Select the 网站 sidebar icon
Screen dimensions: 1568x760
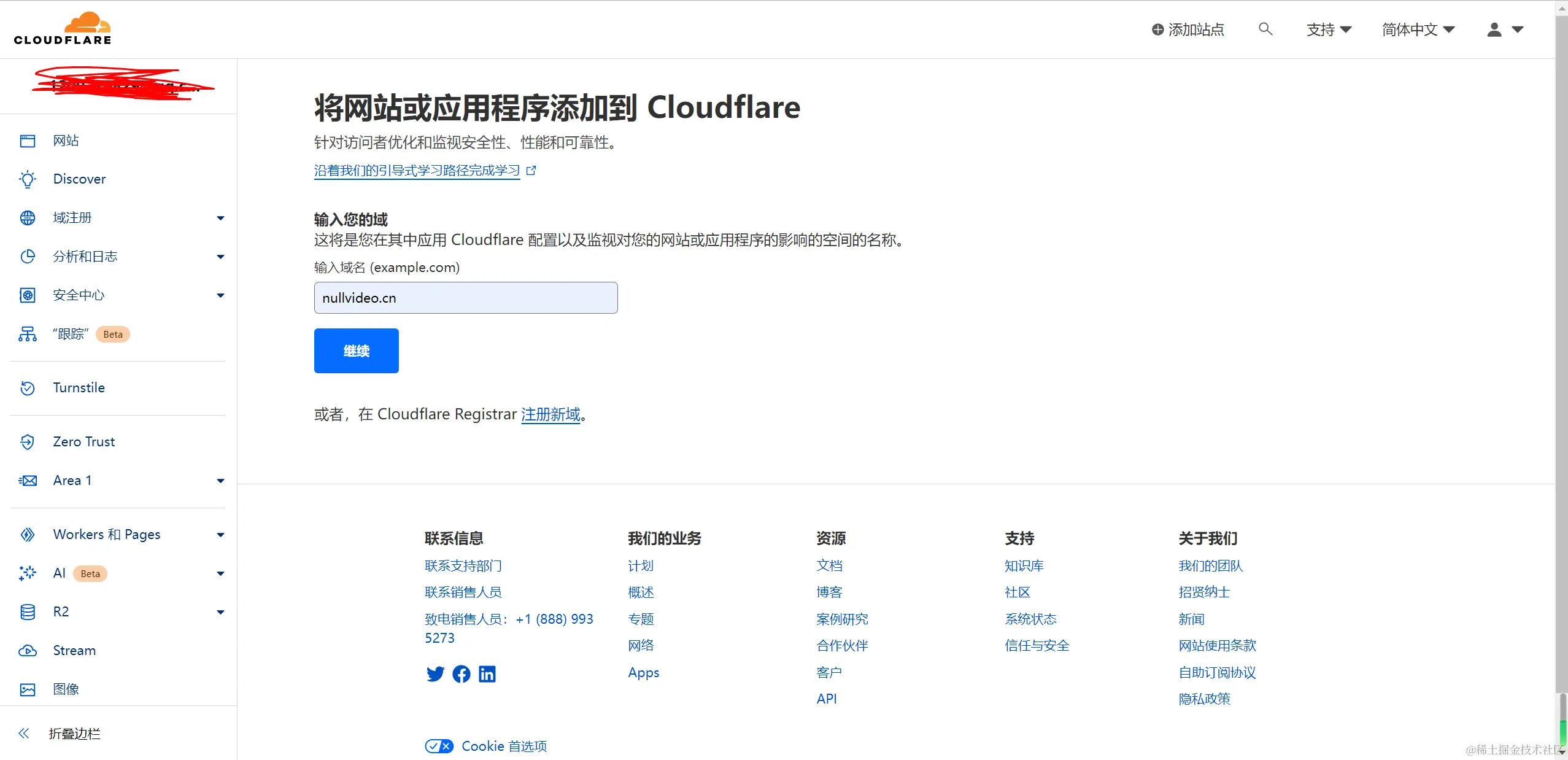28,140
